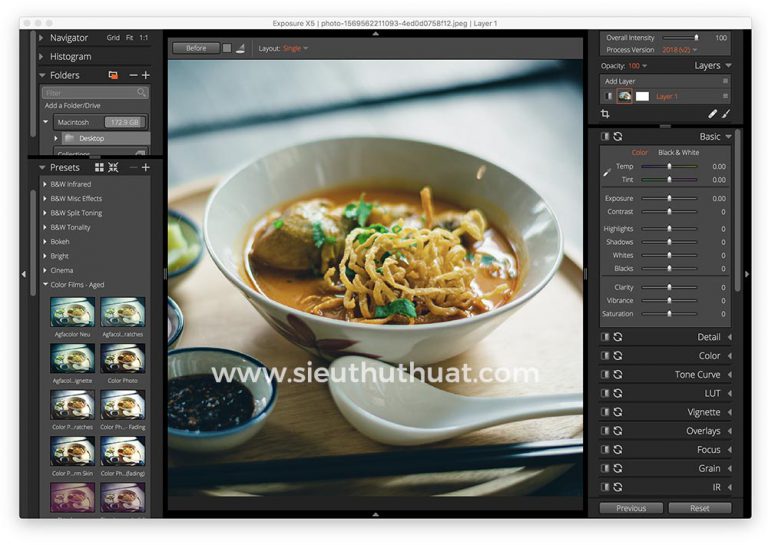
Task: Click the Saturation slider handle
Action: [669, 313]
